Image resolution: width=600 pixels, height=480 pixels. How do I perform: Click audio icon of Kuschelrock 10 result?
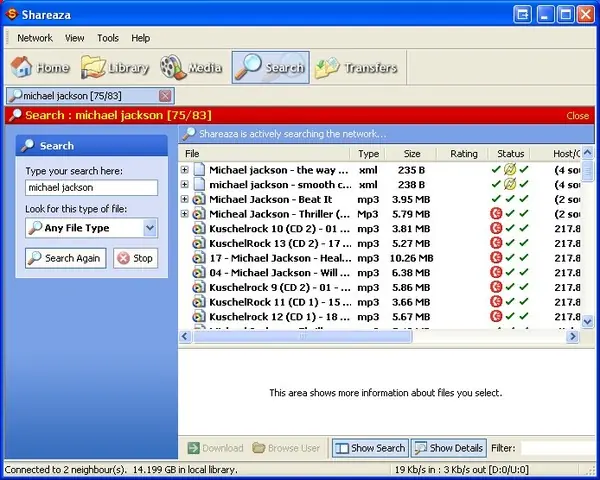[x=199, y=229]
